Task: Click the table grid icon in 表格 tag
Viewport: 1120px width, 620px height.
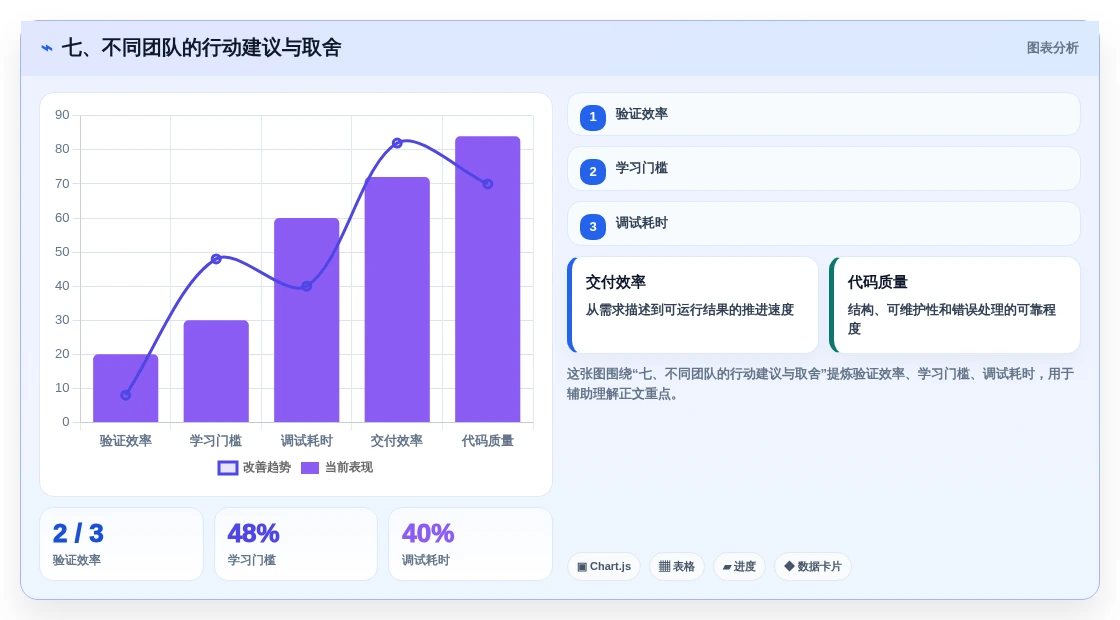Action: tap(664, 566)
